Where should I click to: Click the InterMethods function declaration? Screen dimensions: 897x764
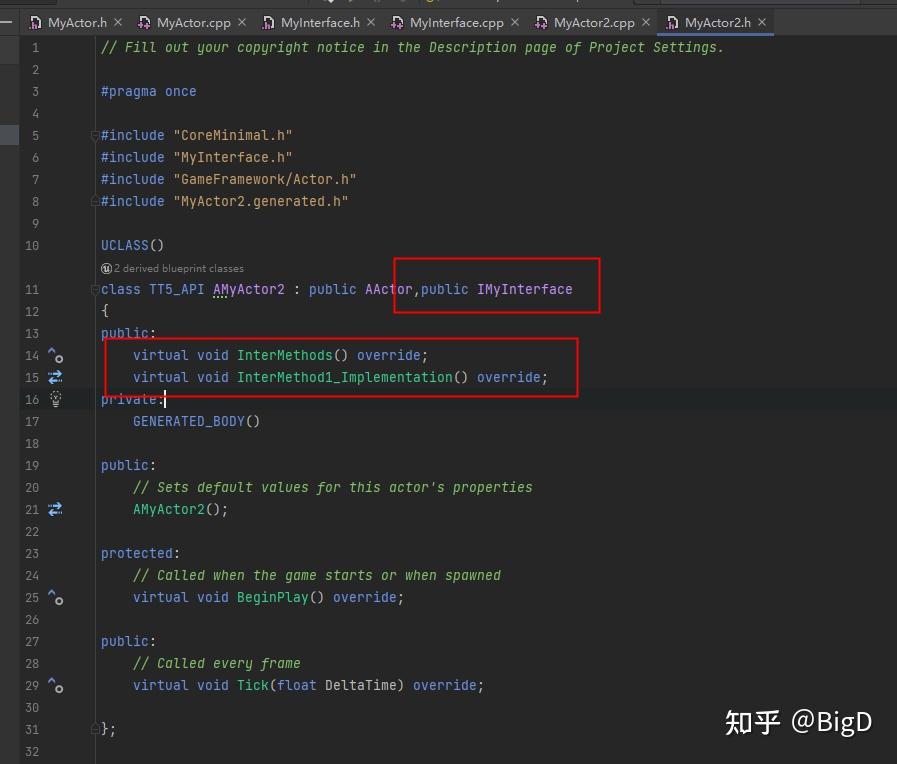pyautogui.click(x=284, y=356)
